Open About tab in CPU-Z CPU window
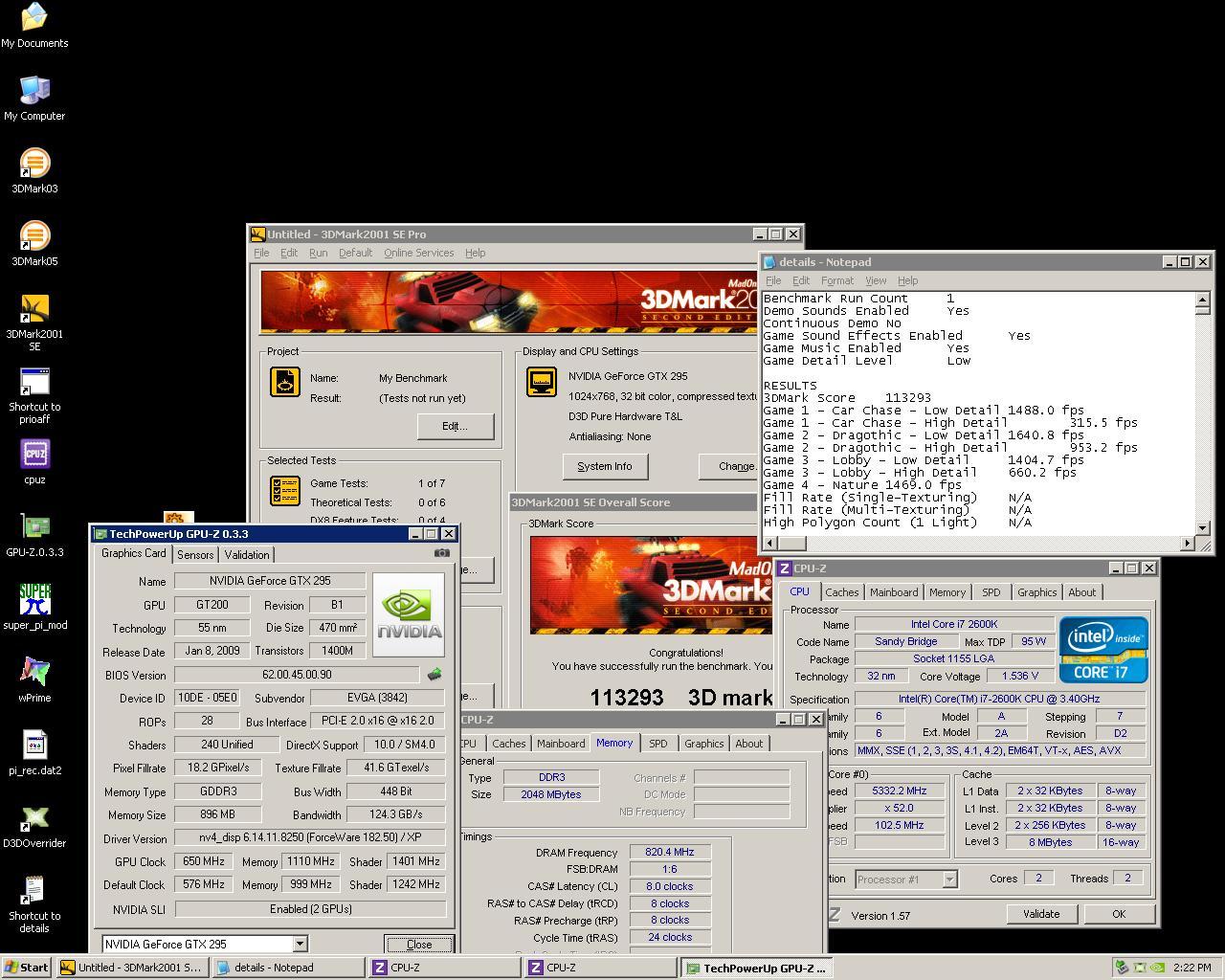 [x=1082, y=592]
